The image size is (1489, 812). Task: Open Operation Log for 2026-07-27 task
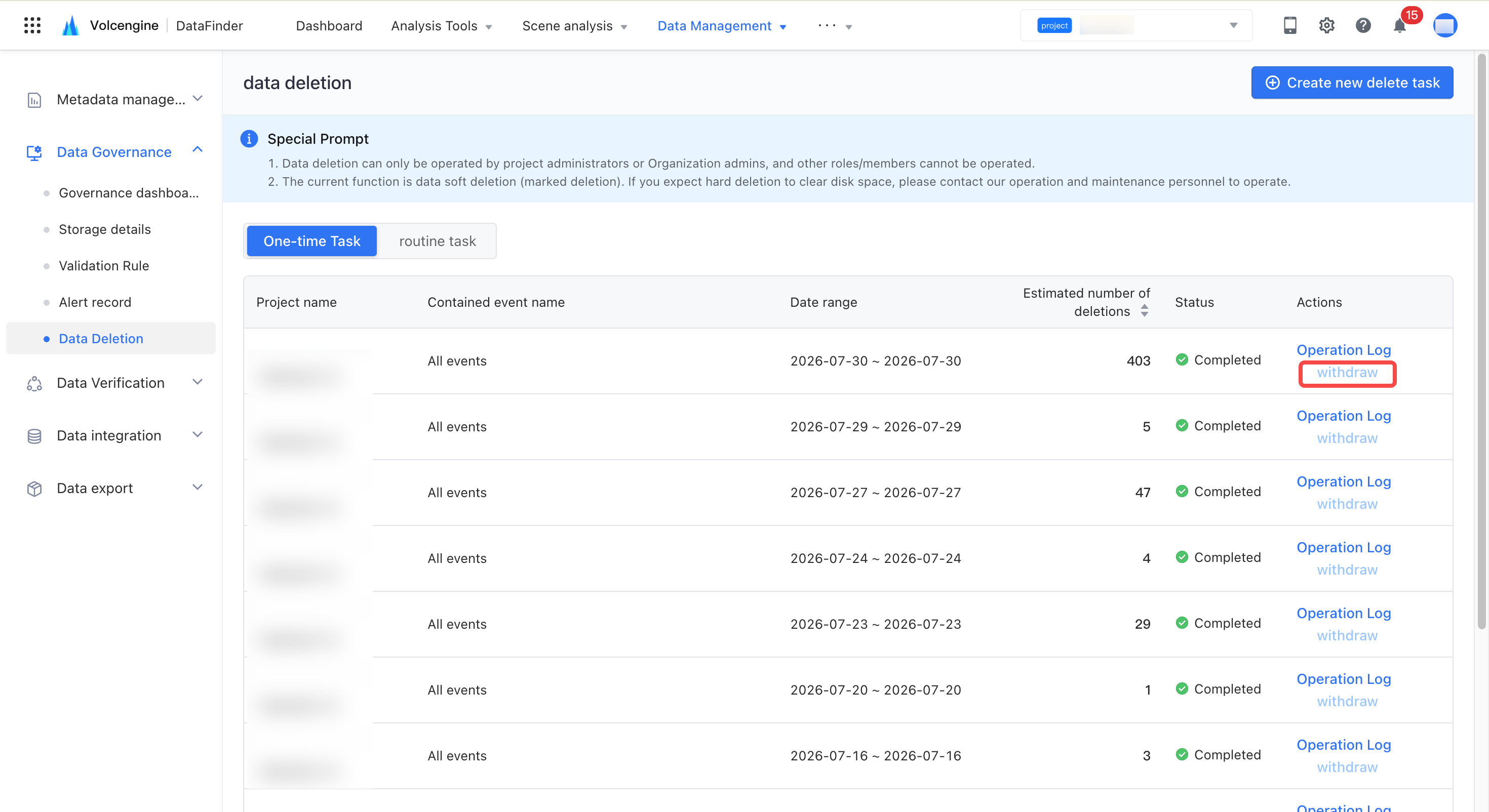pyautogui.click(x=1343, y=481)
